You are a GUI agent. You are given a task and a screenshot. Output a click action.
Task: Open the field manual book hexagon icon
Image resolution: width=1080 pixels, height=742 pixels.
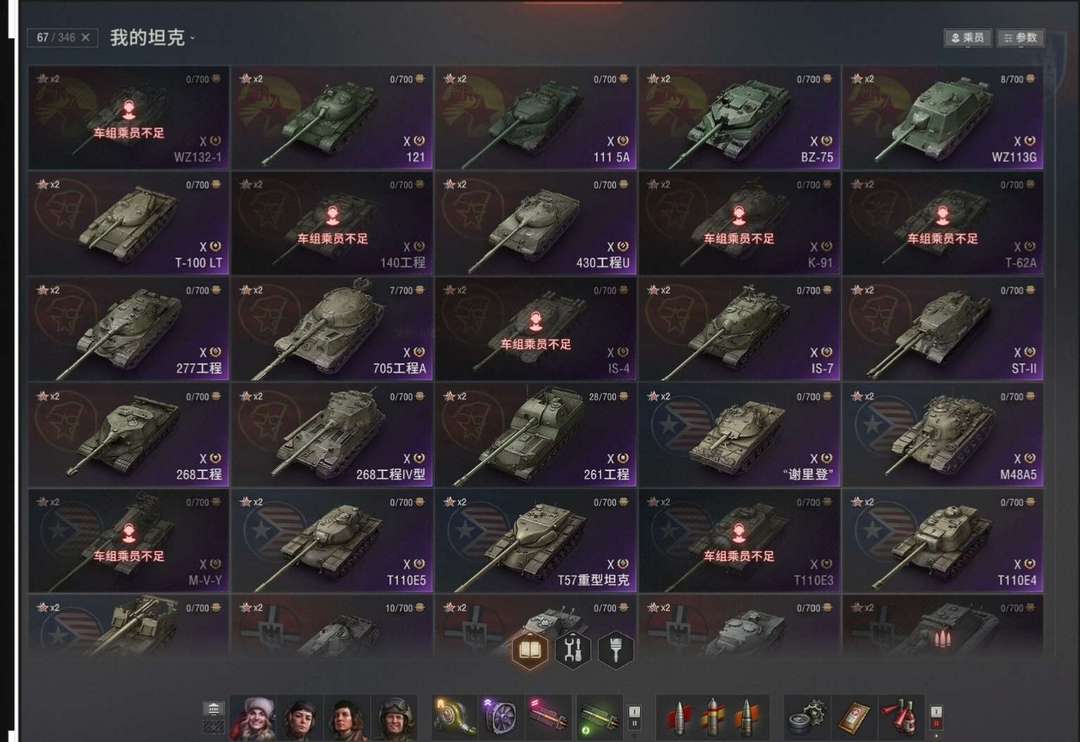click(530, 650)
